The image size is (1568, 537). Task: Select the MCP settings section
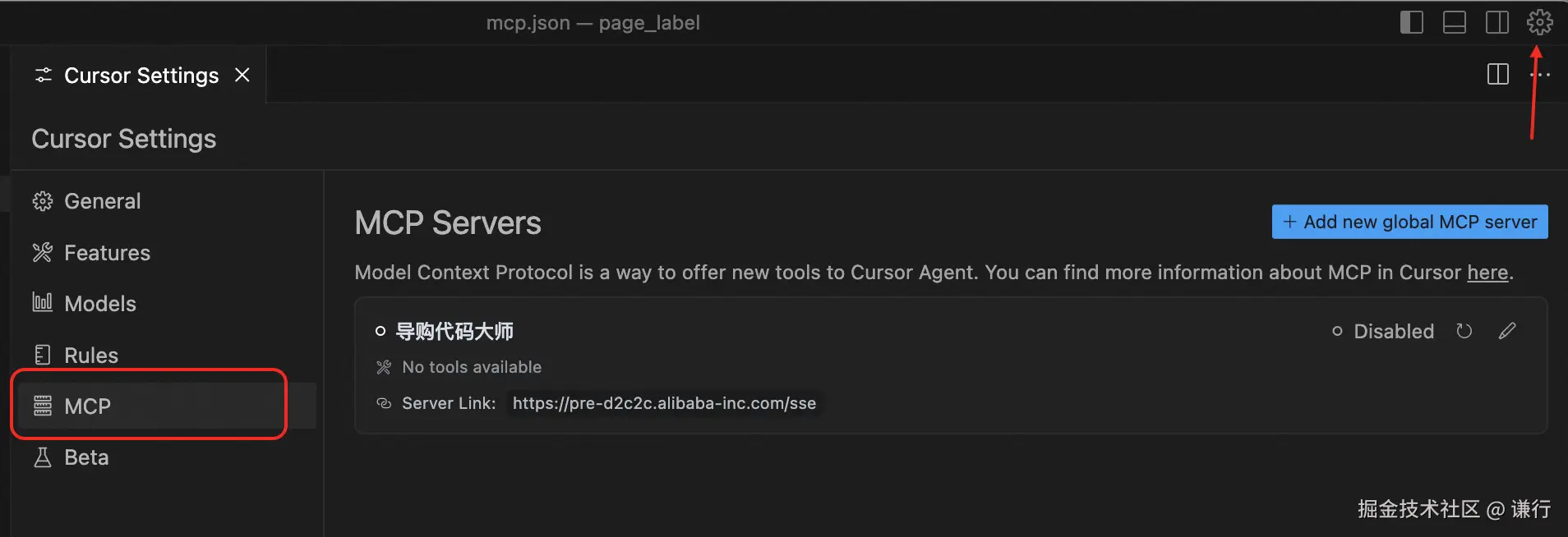87,406
